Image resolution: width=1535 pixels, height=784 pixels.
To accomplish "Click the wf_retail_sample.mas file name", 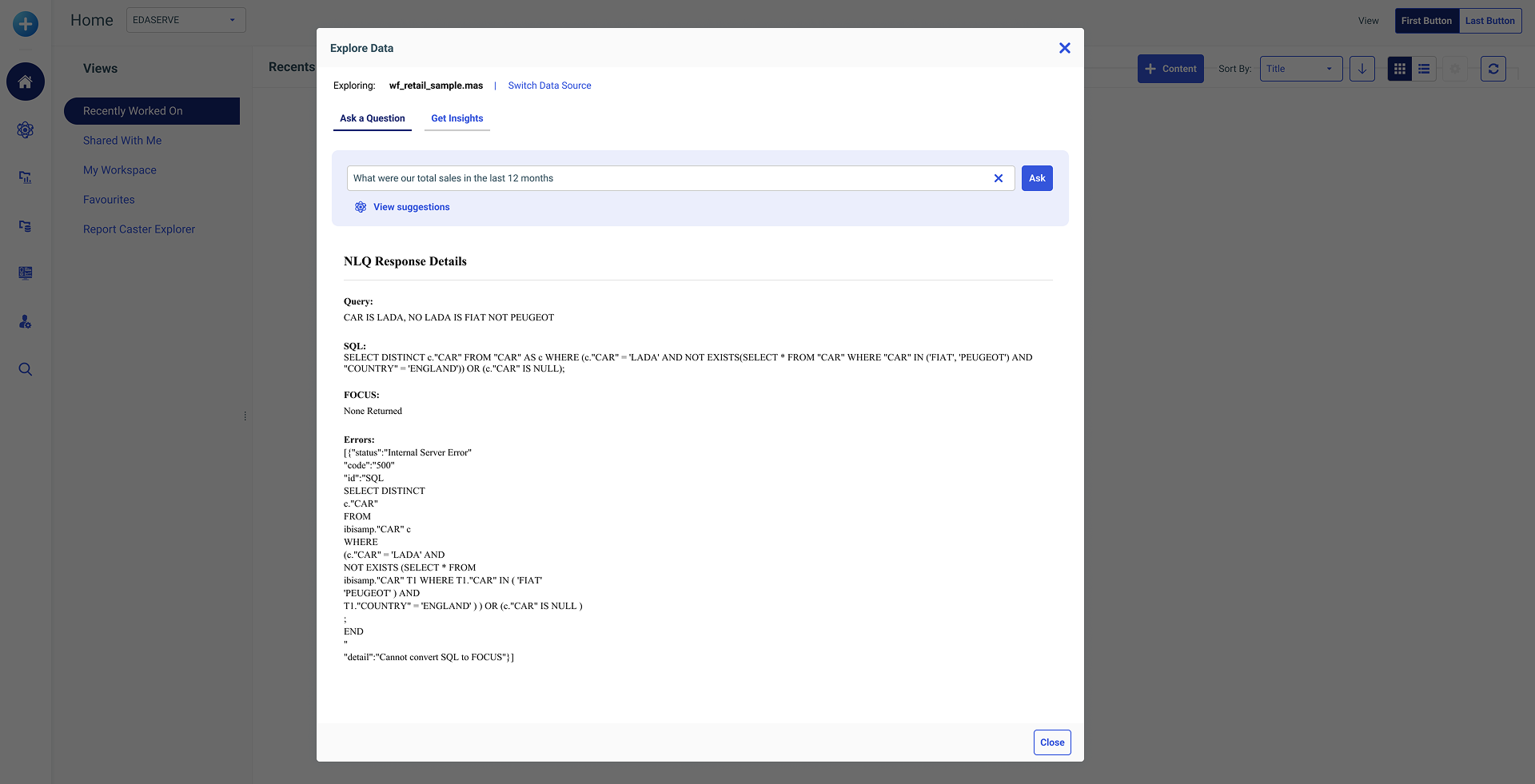I will point(436,86).
